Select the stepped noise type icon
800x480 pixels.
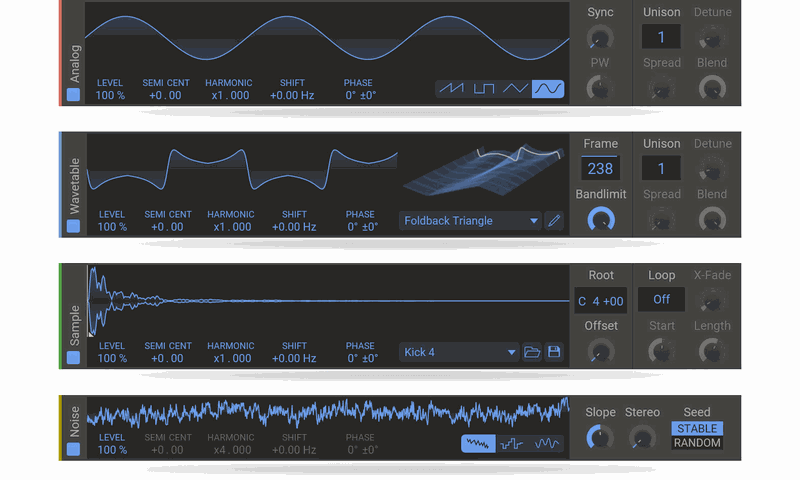pos(512,443)
